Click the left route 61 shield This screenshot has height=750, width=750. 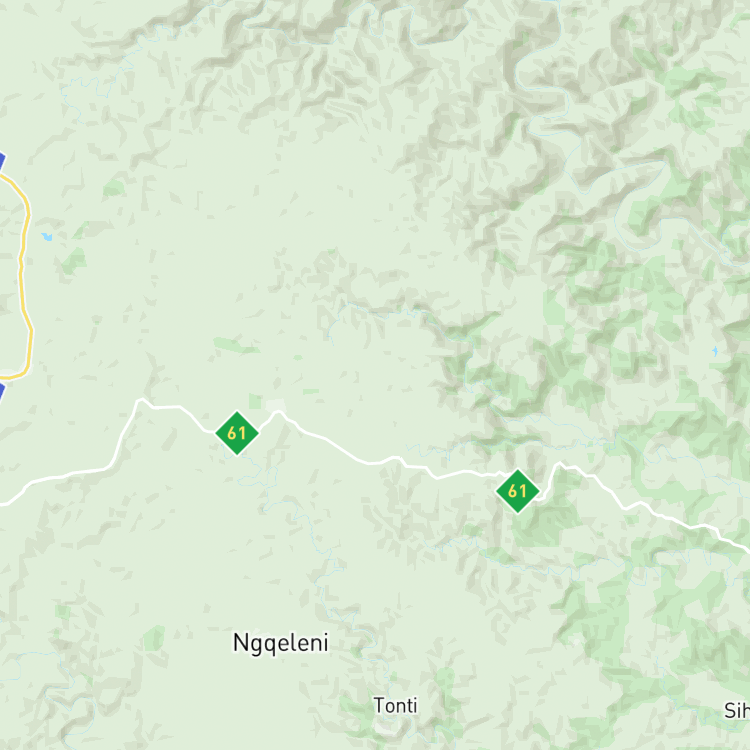tap(237, 433)
